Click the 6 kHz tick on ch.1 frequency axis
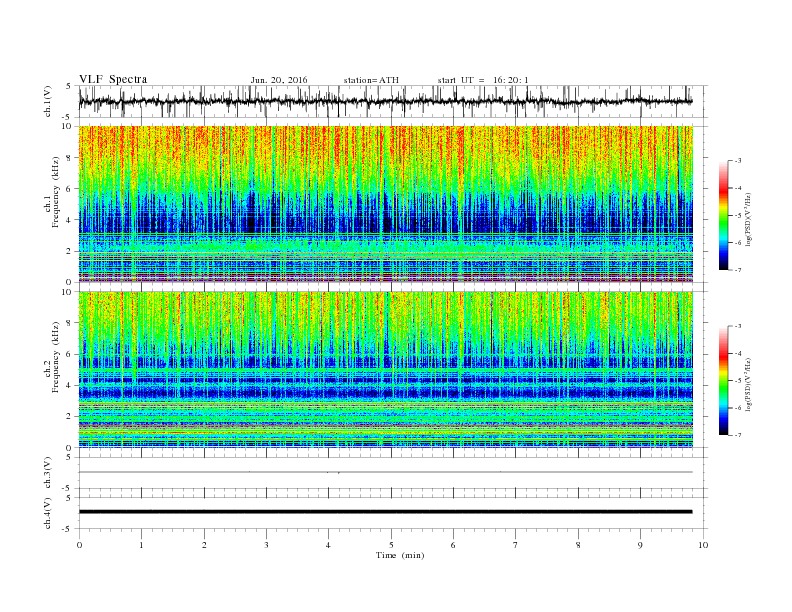 tap(70, 189)
